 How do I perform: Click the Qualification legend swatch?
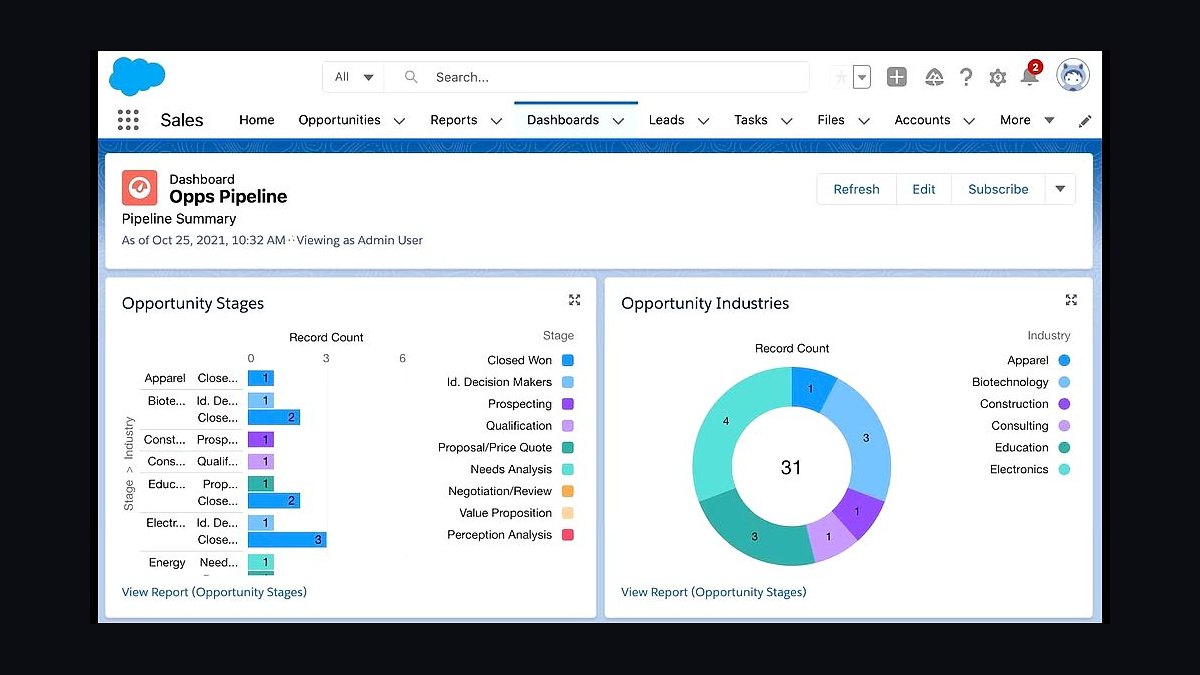pyautogui.click(x=568, y=426)
